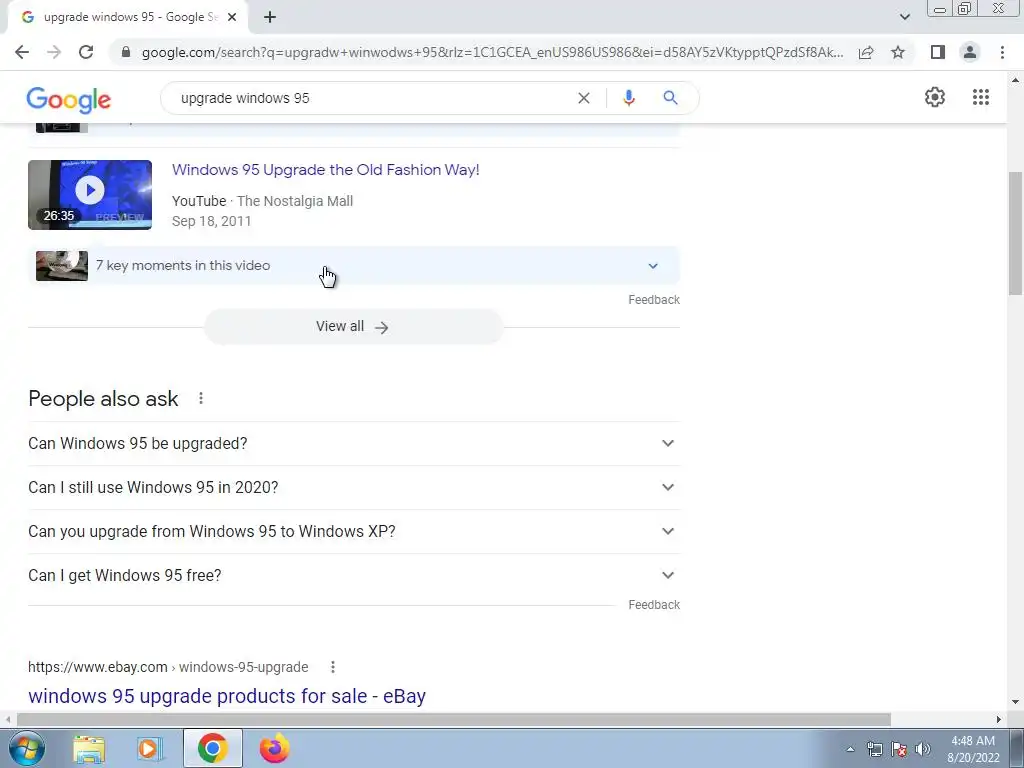Go to Google home via logo
Viewport: 1024px width, 768px height.
69,100
